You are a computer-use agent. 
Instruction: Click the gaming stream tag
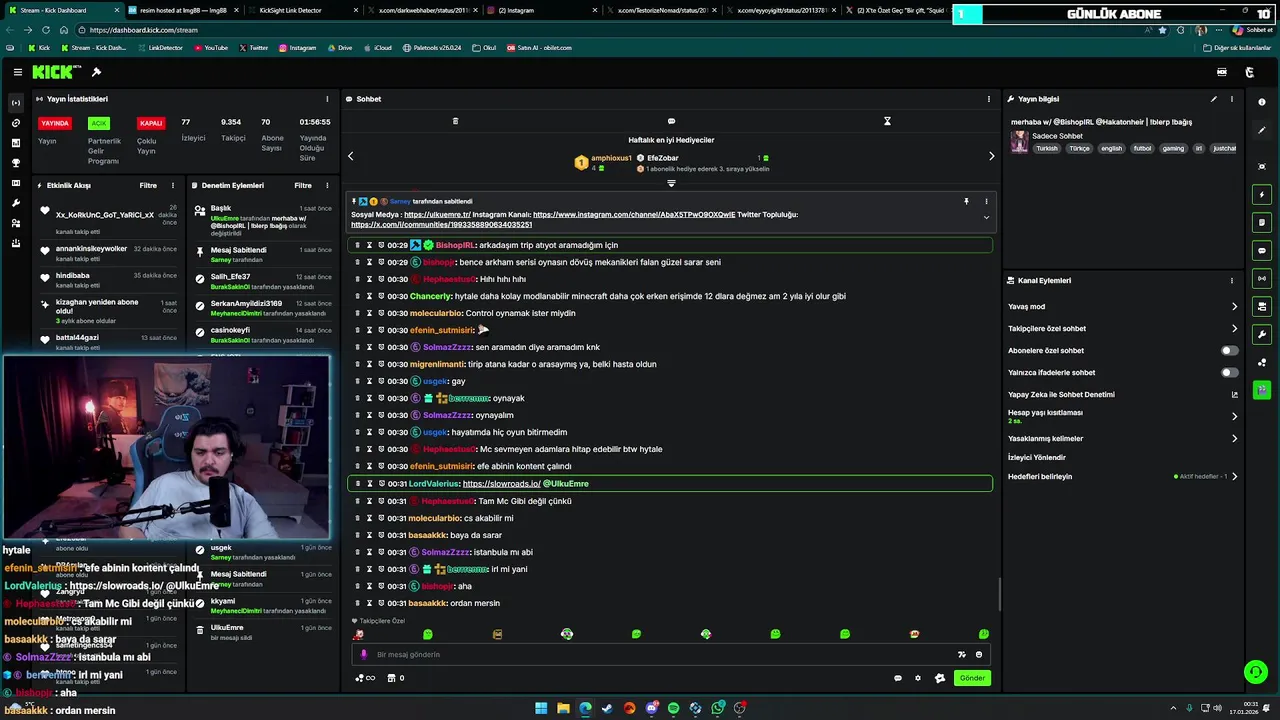point(1173,148)
